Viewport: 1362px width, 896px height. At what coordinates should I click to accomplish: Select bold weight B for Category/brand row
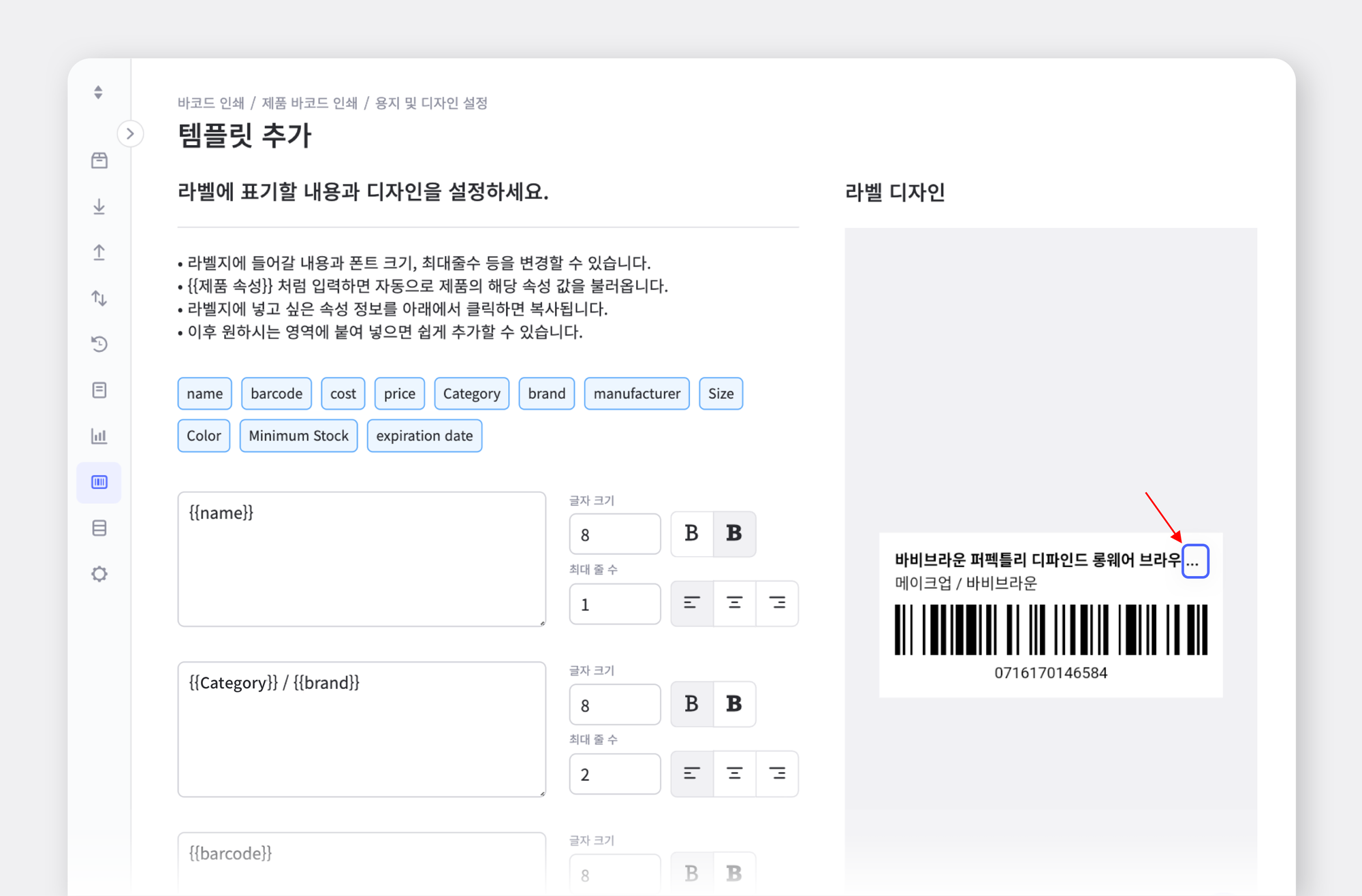click(734, 704)
